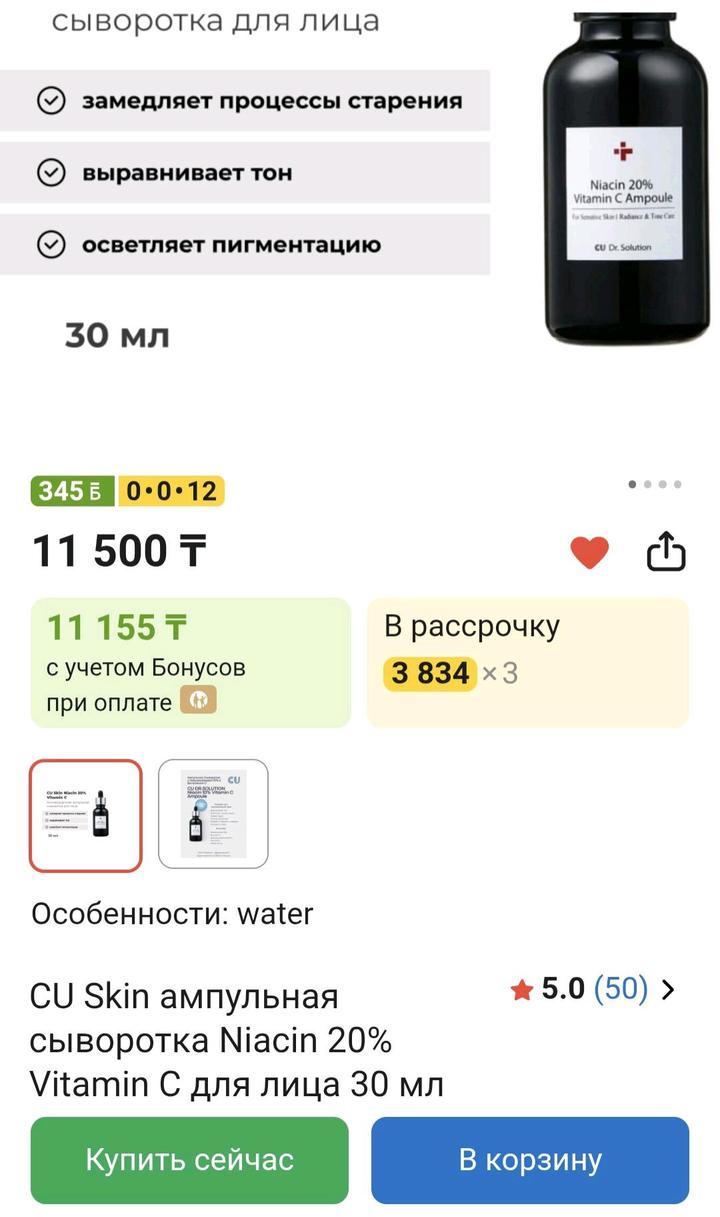
Task: Tap the bonus coin icon near payment
Action: coord(198,702)
